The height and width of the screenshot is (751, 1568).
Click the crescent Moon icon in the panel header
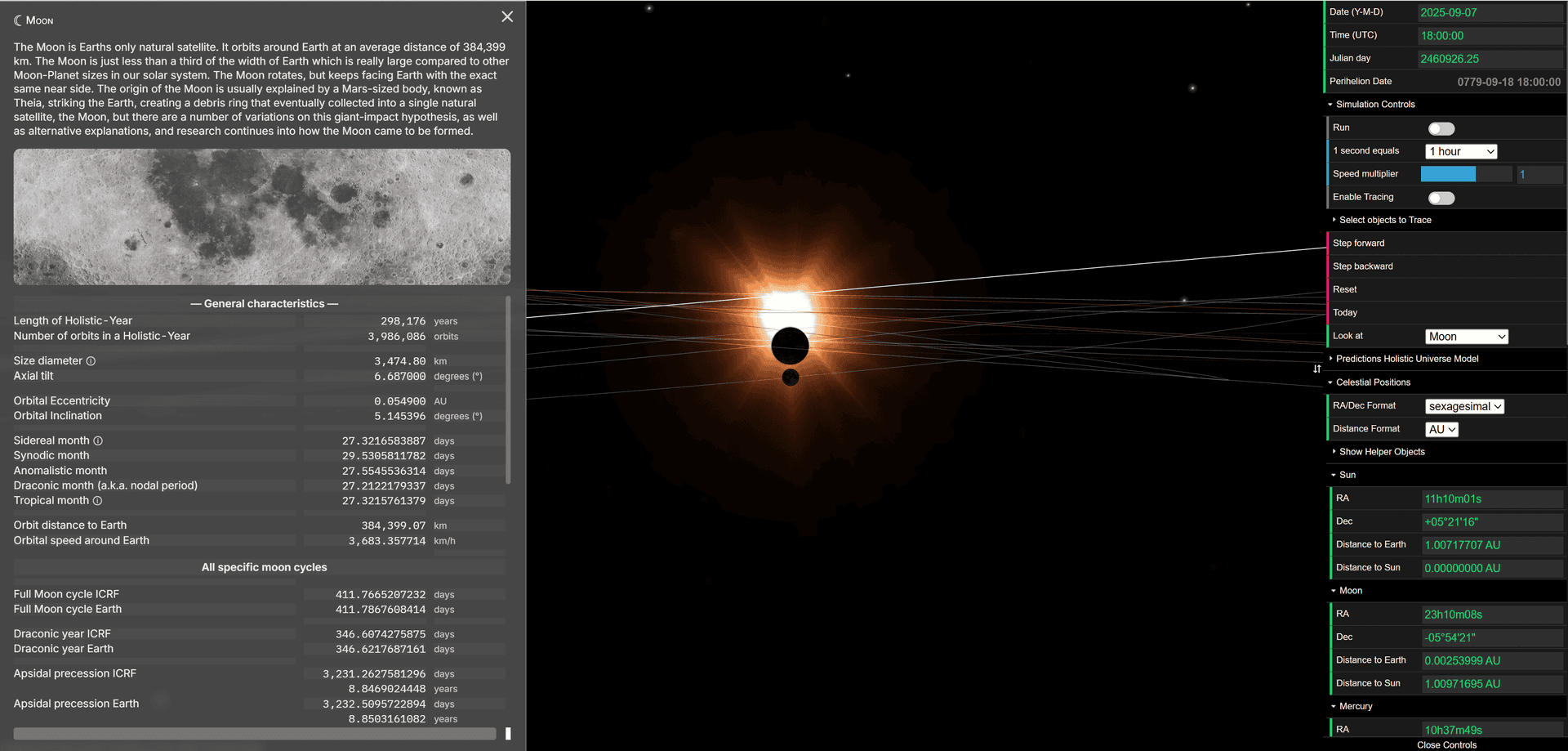coord(17,20)
